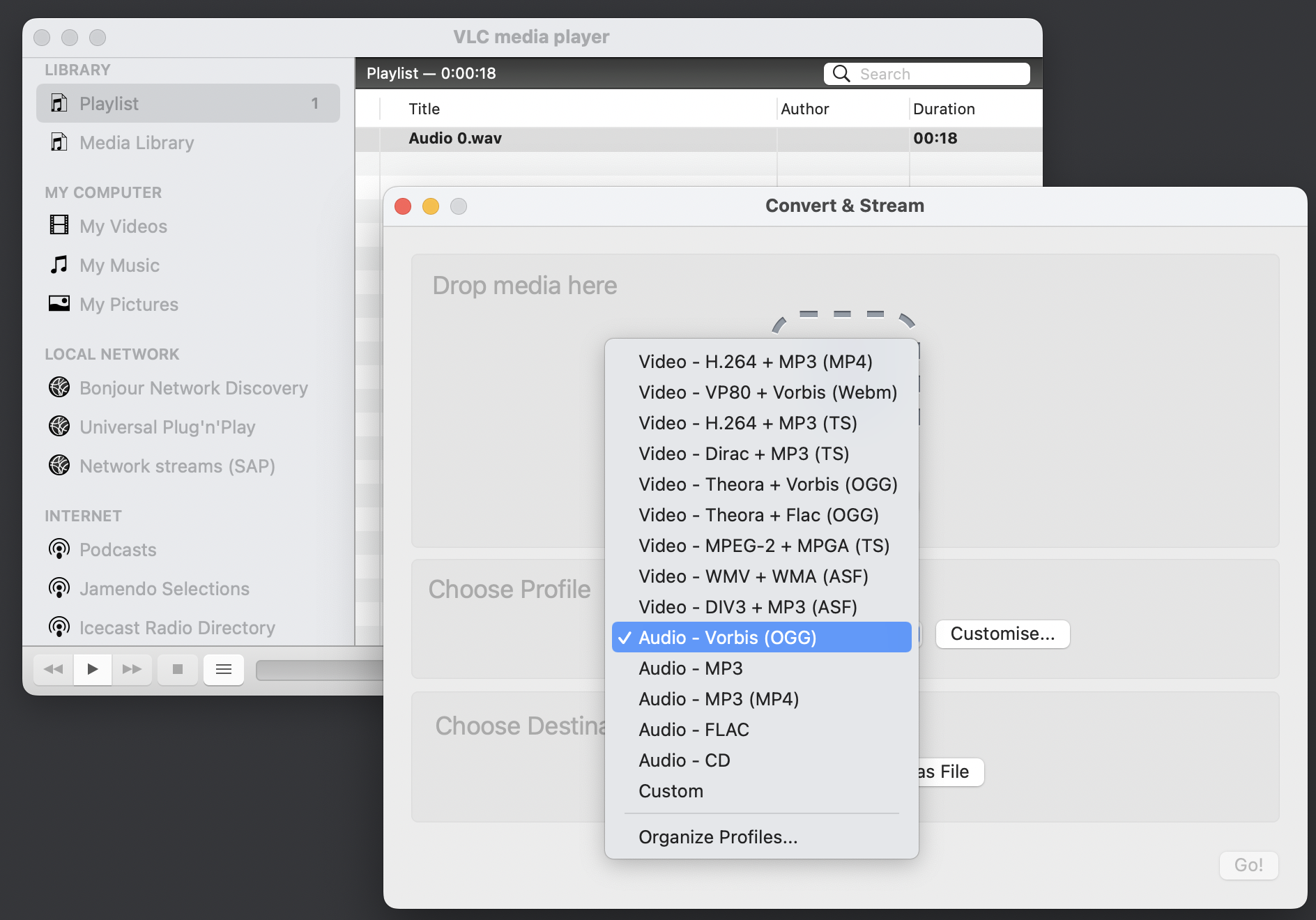The width and height of the screenshot is (1316, 920).
Task: Click the Universal Plug'n'Play globe icon
Action: click(59, 426)
